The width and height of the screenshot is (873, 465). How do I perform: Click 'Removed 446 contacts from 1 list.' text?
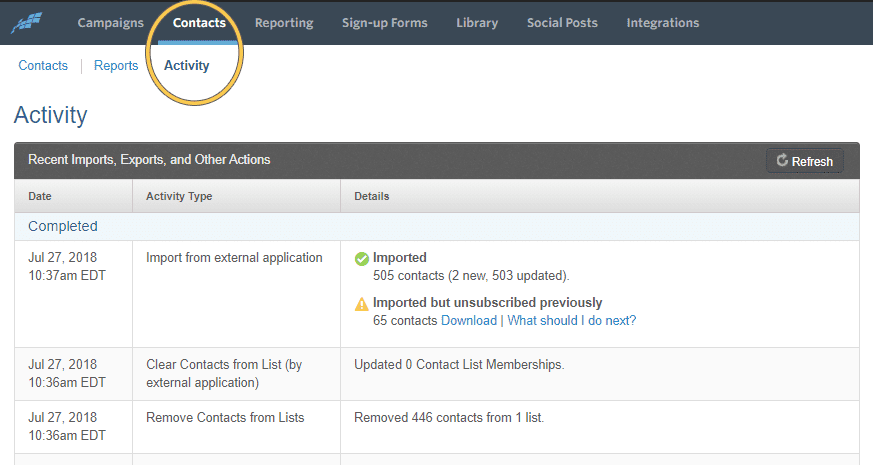(x=449, y=418)
